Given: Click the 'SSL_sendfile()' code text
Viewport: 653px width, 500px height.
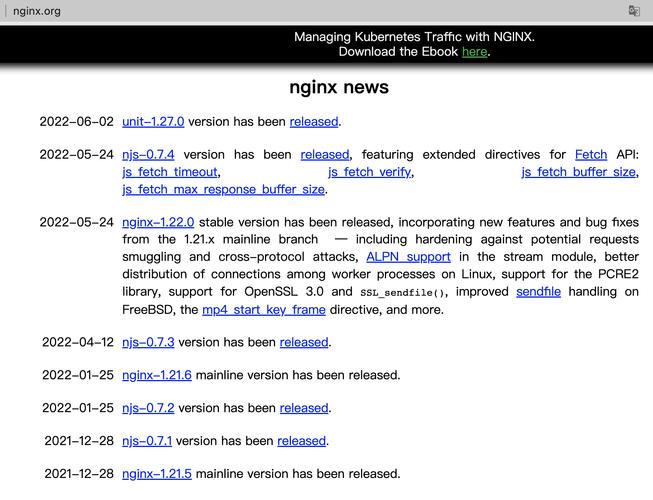Looking at the screenshot, I should (403, 292).
